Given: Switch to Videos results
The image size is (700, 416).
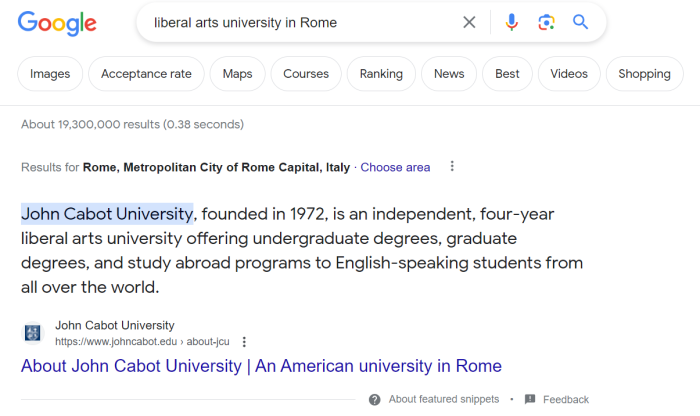Looking at the screenshot, I should click(569, 74).
